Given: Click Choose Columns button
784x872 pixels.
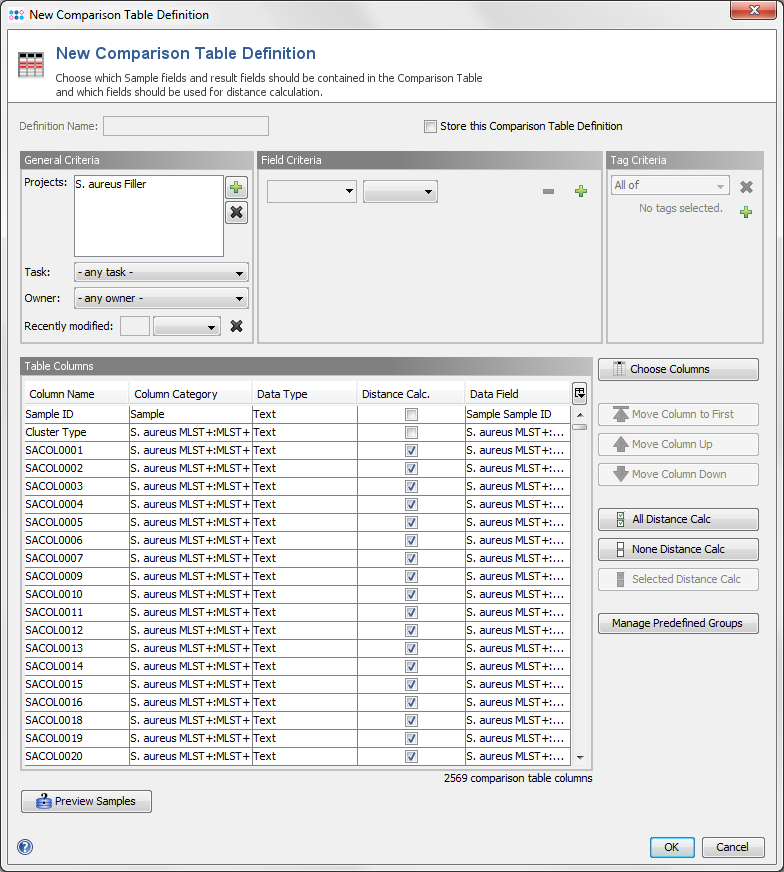Looking at the screenshot, I should tap(678, 369).
